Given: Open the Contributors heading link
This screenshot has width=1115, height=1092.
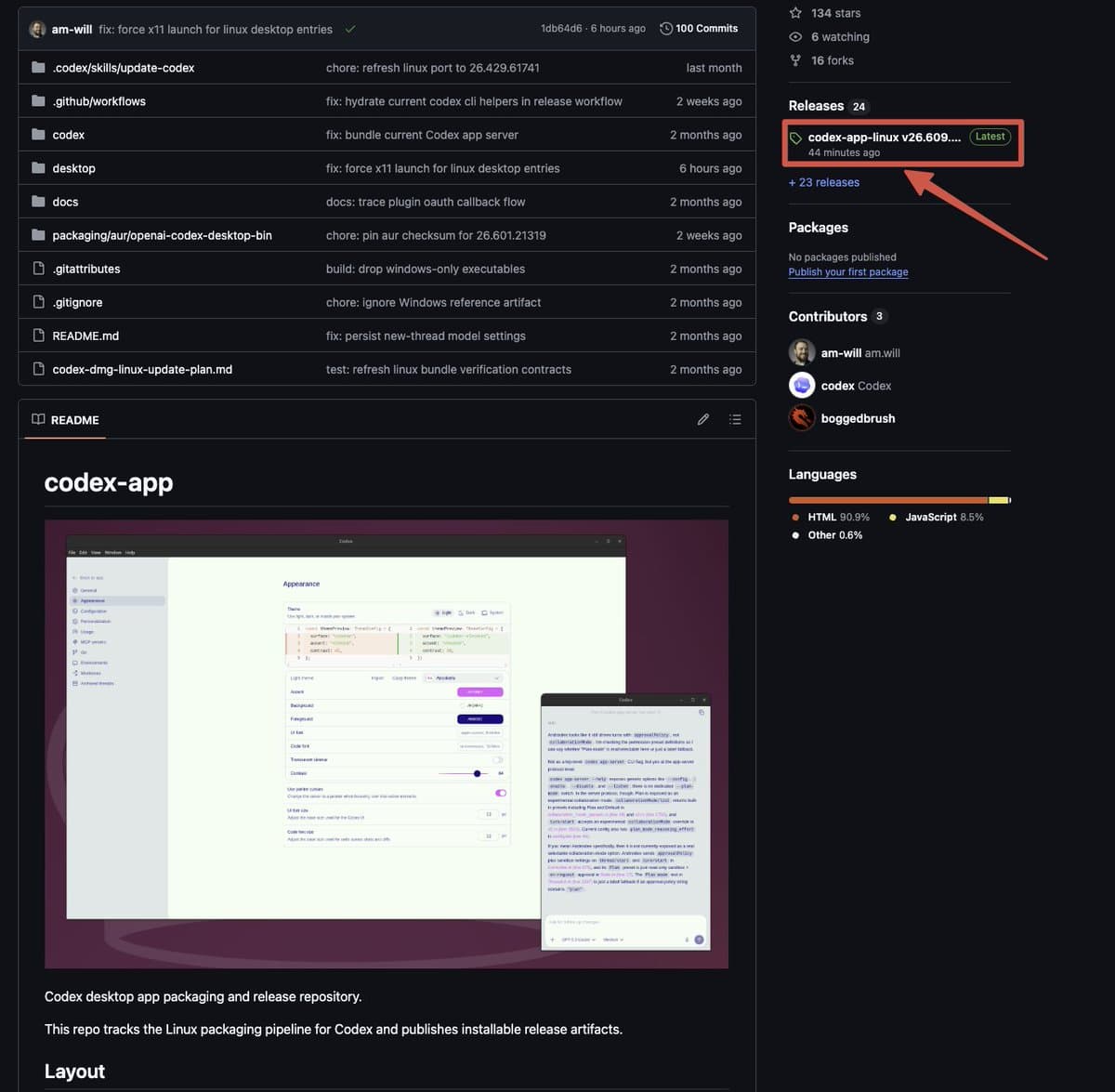Looking at the screenshot, I should pos(828,317).
